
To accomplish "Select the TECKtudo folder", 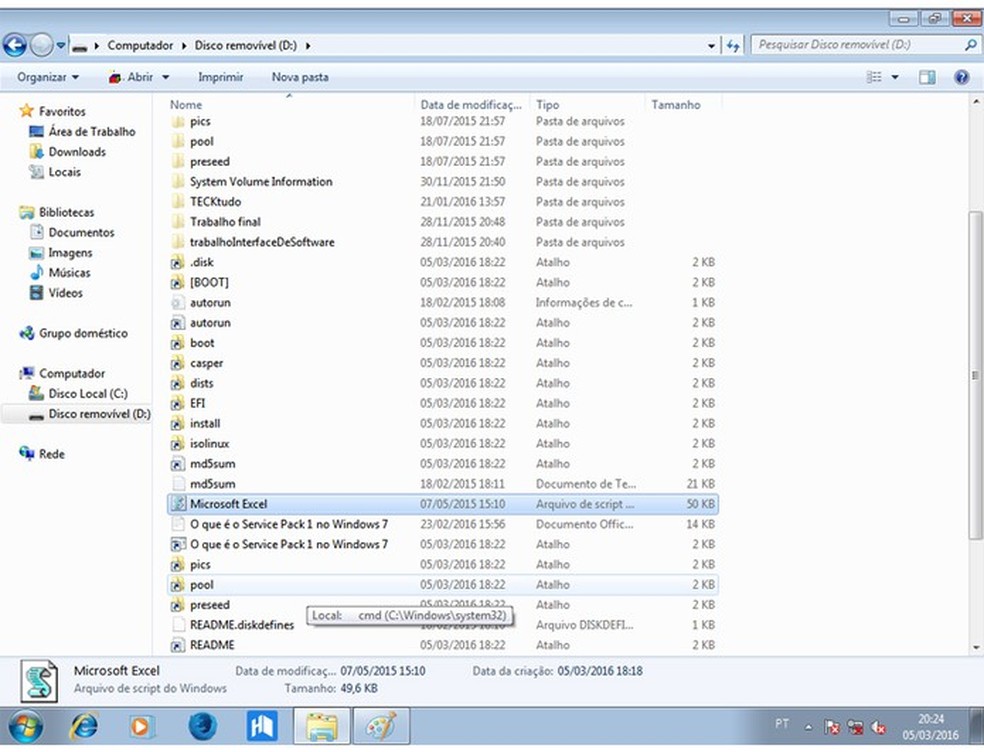I will pos(215,202).
